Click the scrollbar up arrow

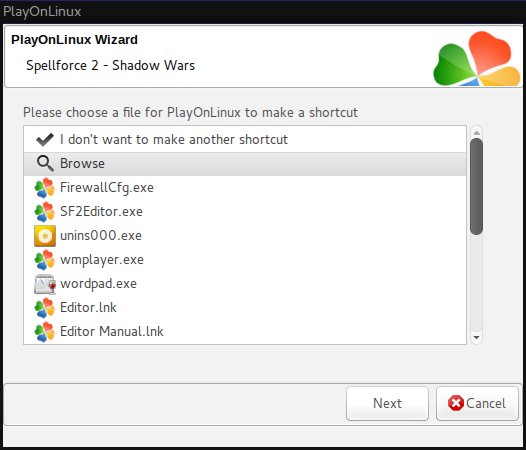pos(476,133)
